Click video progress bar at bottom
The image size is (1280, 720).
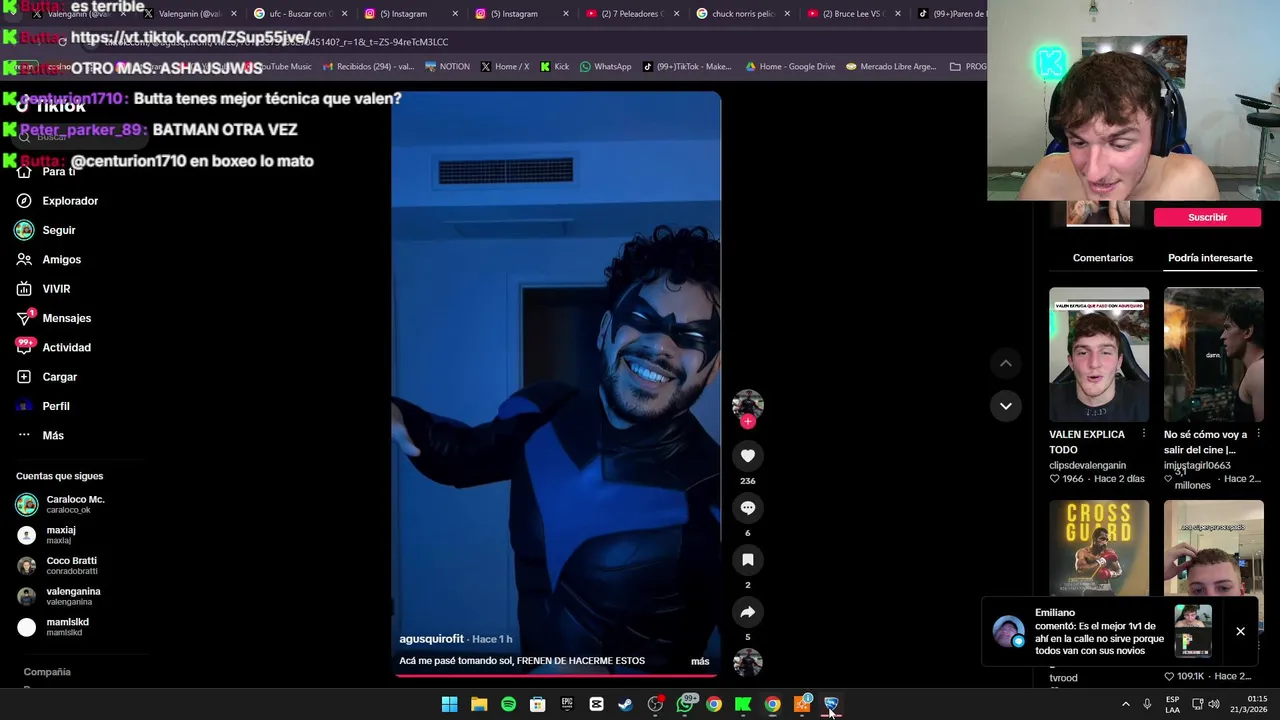pos(555,675)
